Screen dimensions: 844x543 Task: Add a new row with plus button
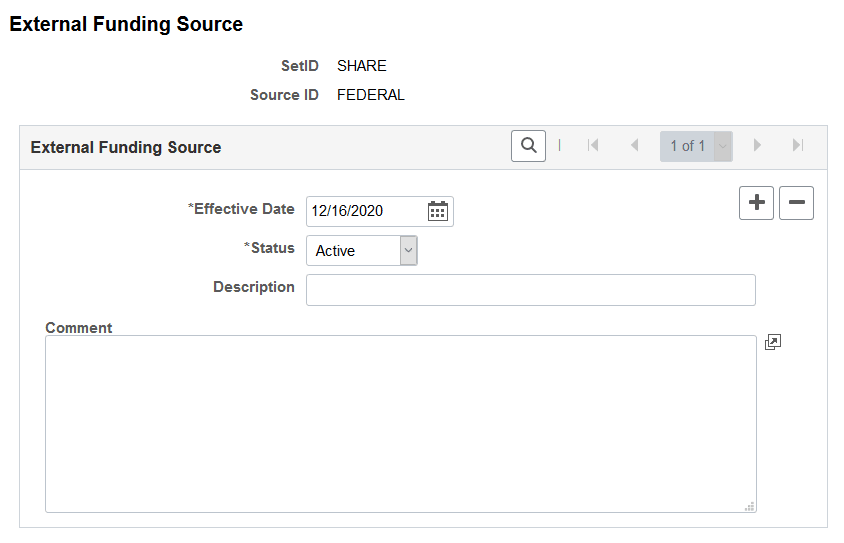(756, 203)
